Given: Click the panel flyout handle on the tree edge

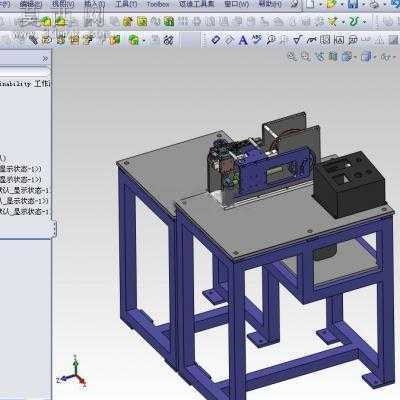Looking at the screenshot, I should 54,229.
